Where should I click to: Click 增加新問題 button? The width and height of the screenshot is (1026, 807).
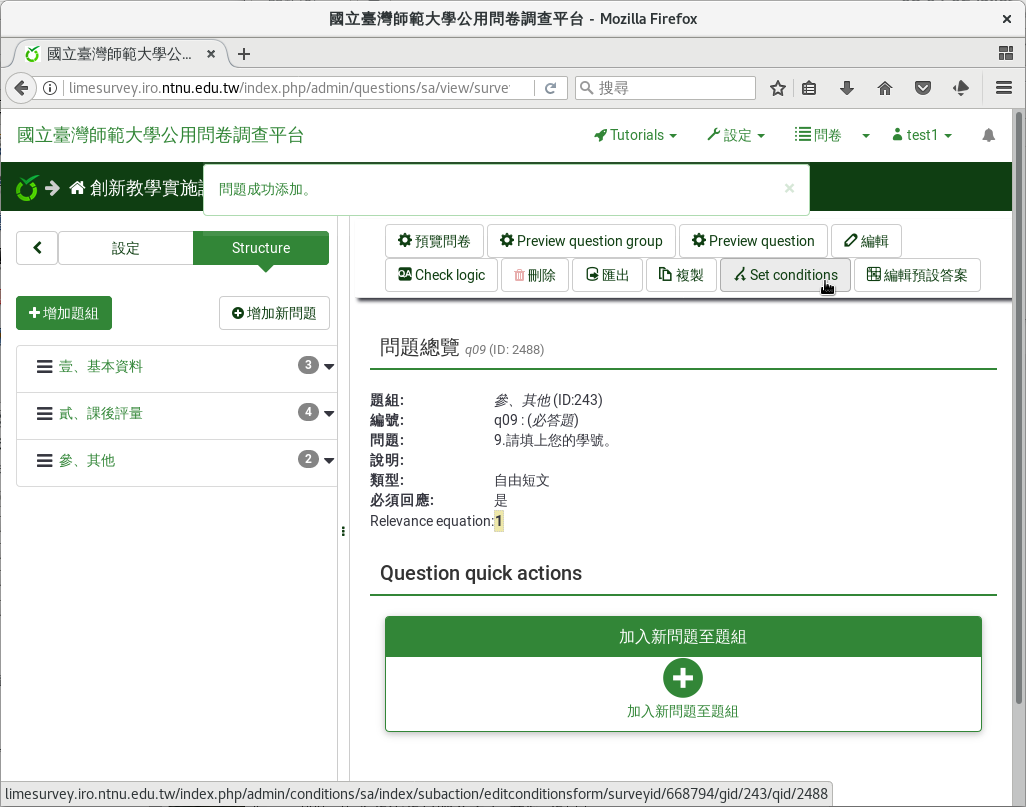point(274,313)
